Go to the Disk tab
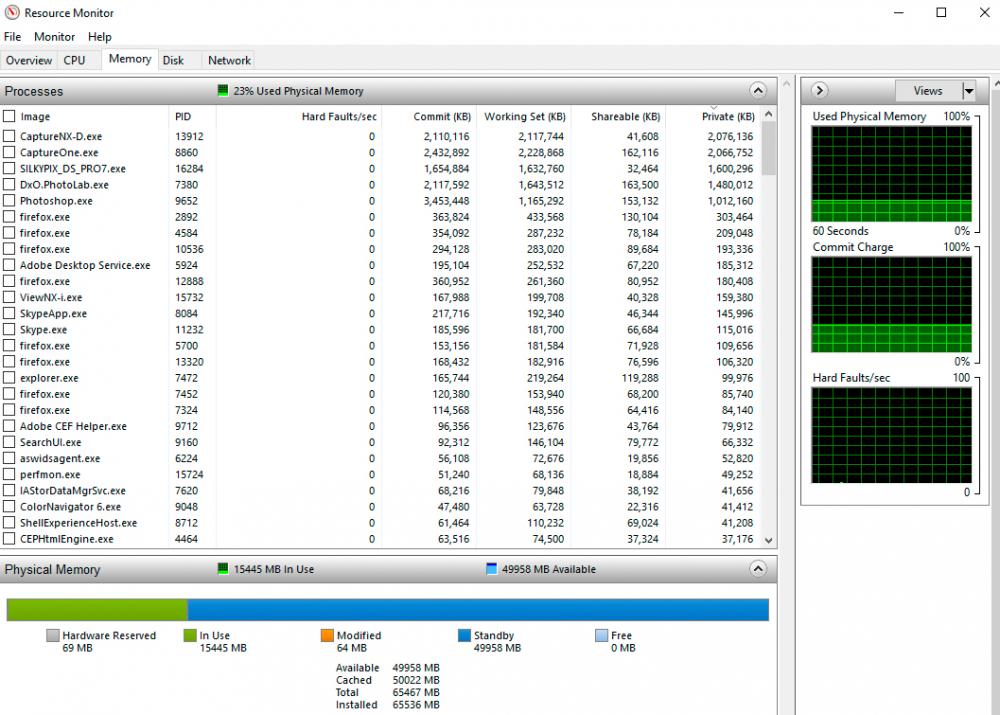Screen dimensions: 1000x715 click(173, 61)
